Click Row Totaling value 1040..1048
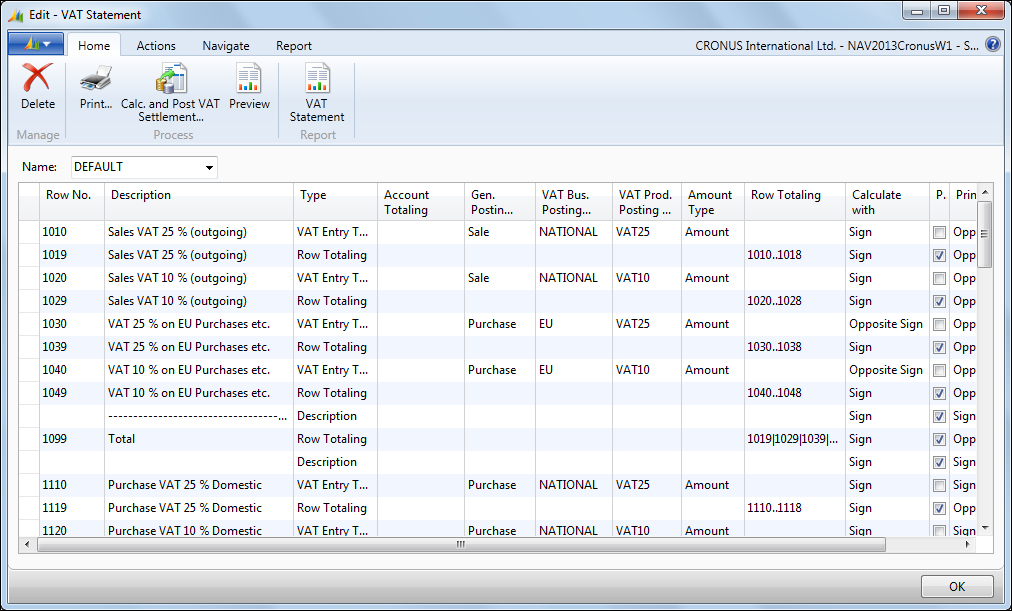 pyautogui.click(x=774, y=393)
